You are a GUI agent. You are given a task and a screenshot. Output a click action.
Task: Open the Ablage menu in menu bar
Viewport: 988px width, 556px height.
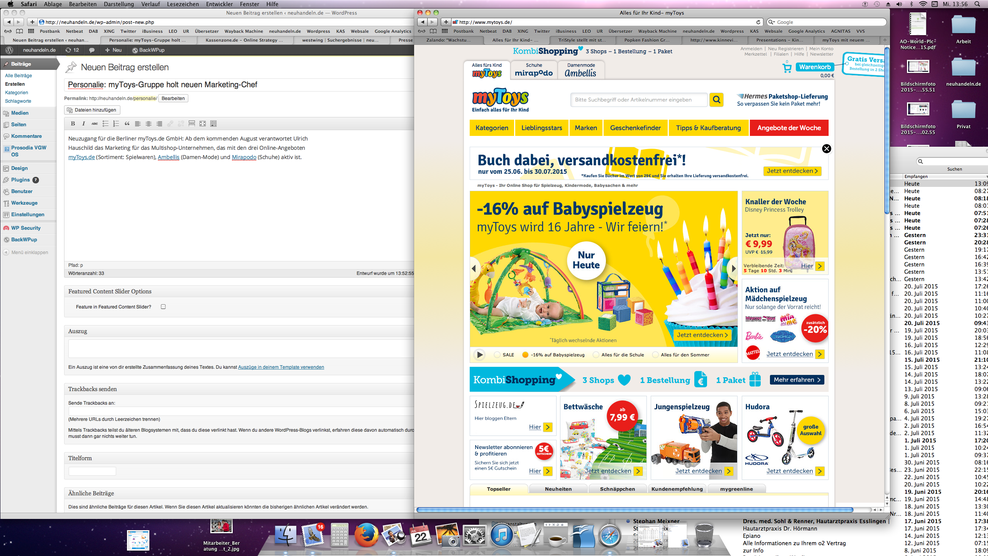click(52, 4)
